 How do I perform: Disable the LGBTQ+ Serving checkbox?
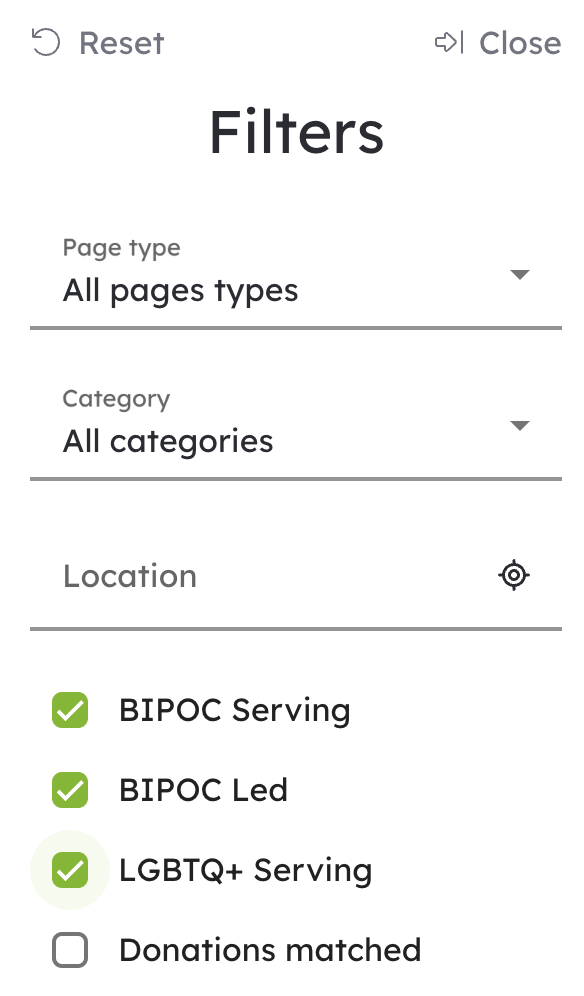pyautogui.click(x=70, y=870)
